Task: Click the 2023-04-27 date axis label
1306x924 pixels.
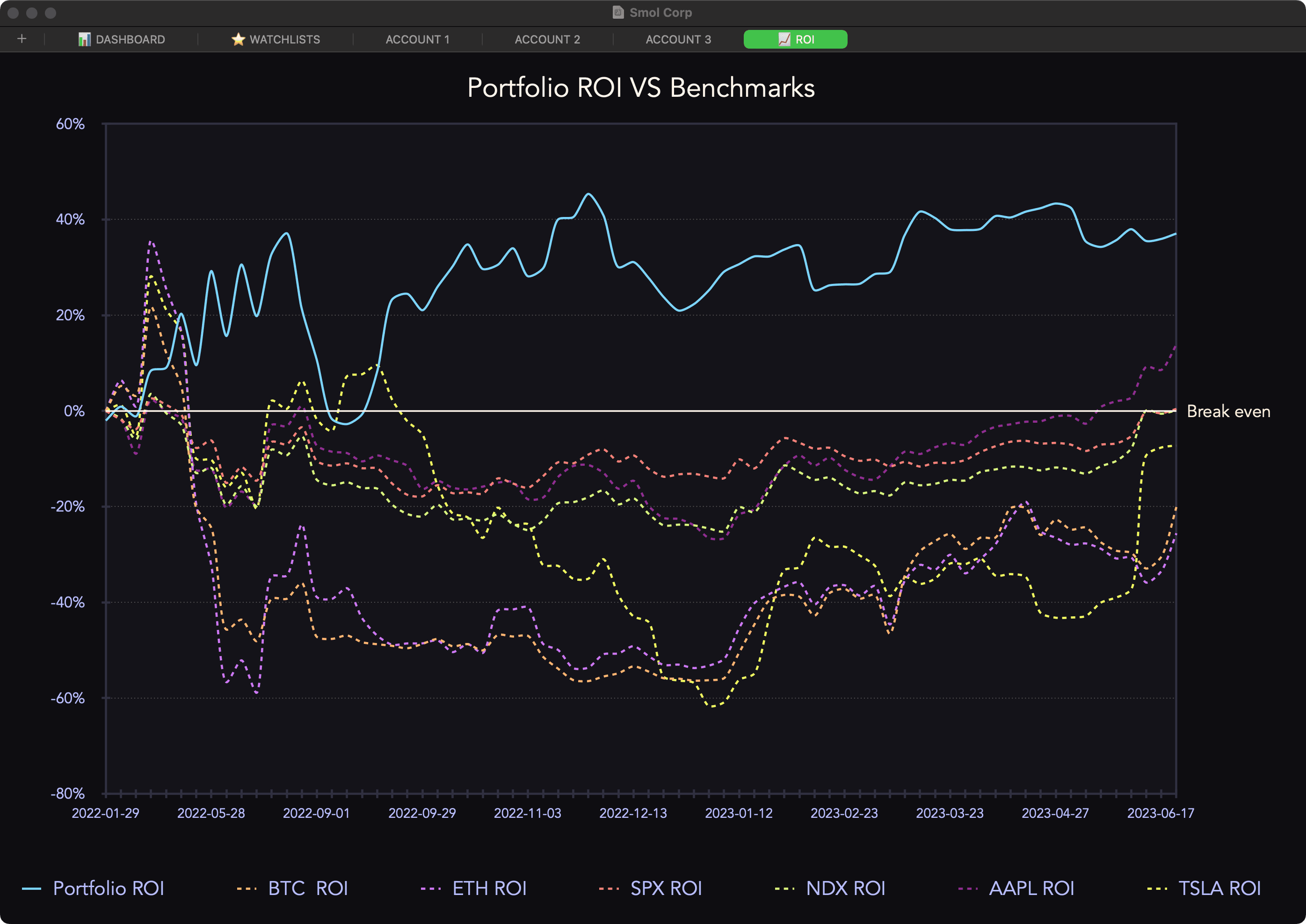Action: (x=1056, y=813)
